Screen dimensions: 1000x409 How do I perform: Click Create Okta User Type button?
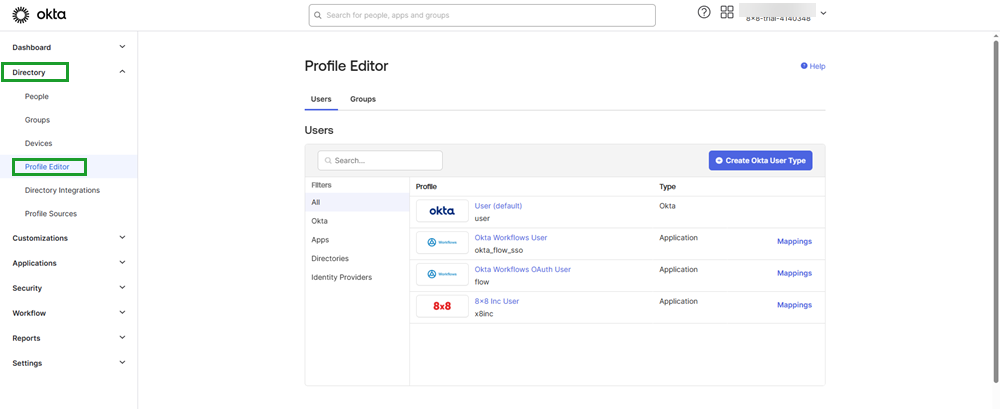coord(760,161)
